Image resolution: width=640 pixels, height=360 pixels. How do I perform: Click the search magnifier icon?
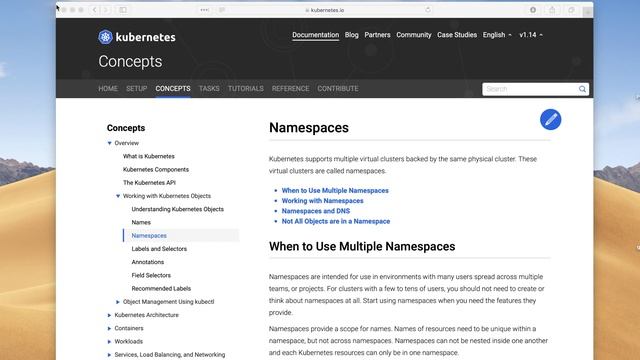(x=582, y=89)
